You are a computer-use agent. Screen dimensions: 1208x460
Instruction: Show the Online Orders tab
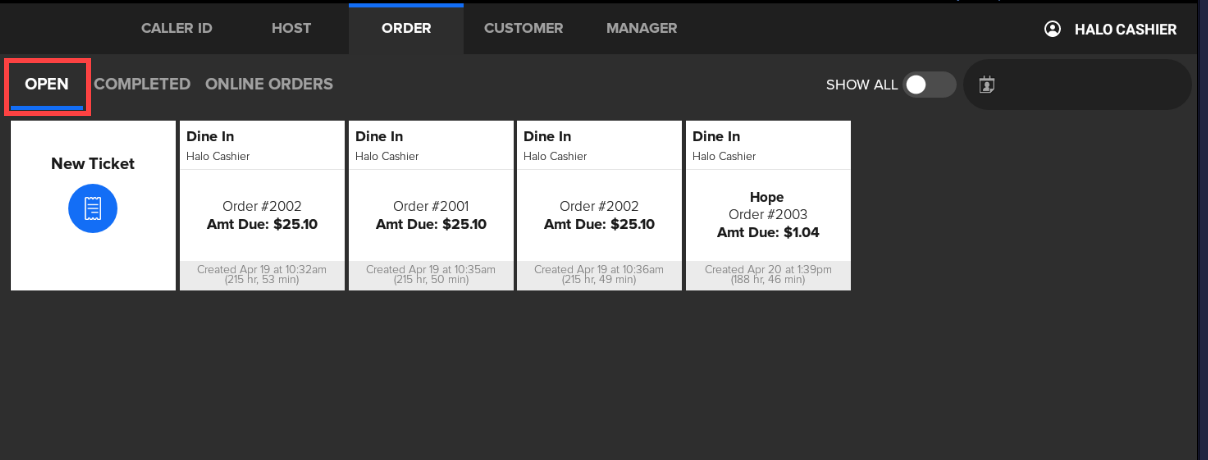(269, 84)
